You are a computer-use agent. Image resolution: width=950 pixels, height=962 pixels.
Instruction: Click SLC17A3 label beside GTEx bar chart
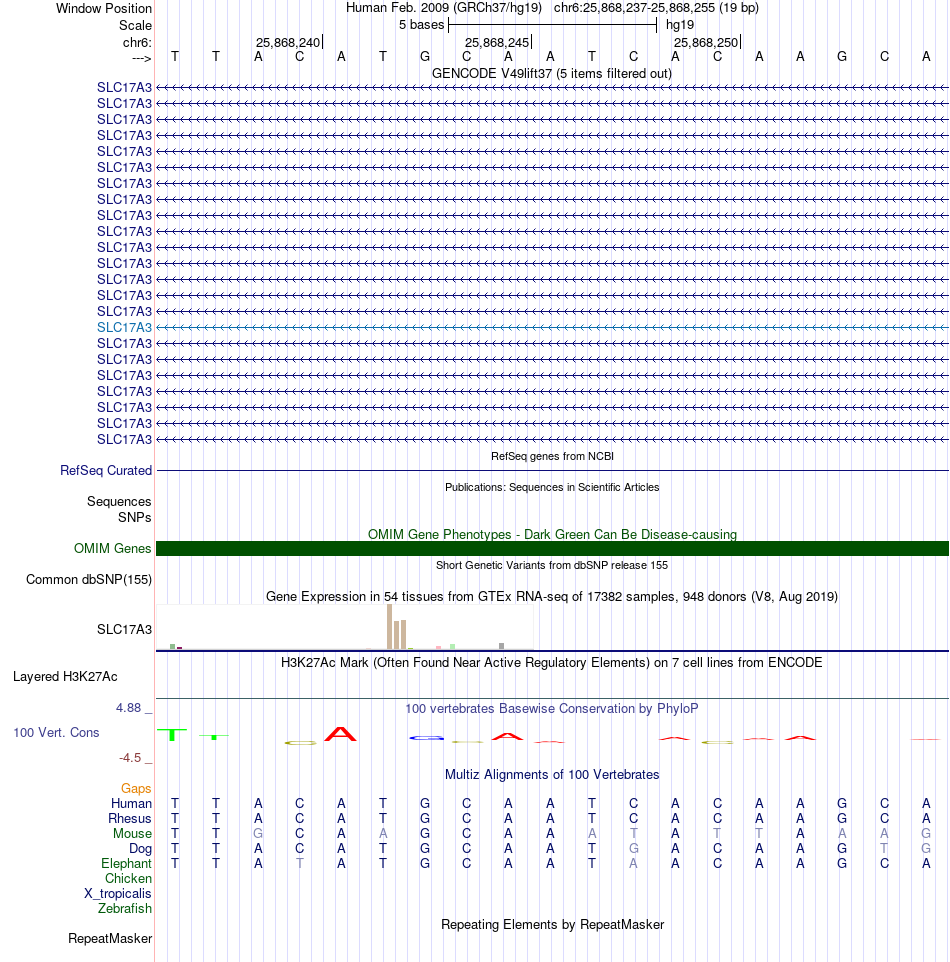(x=124, y=629)
